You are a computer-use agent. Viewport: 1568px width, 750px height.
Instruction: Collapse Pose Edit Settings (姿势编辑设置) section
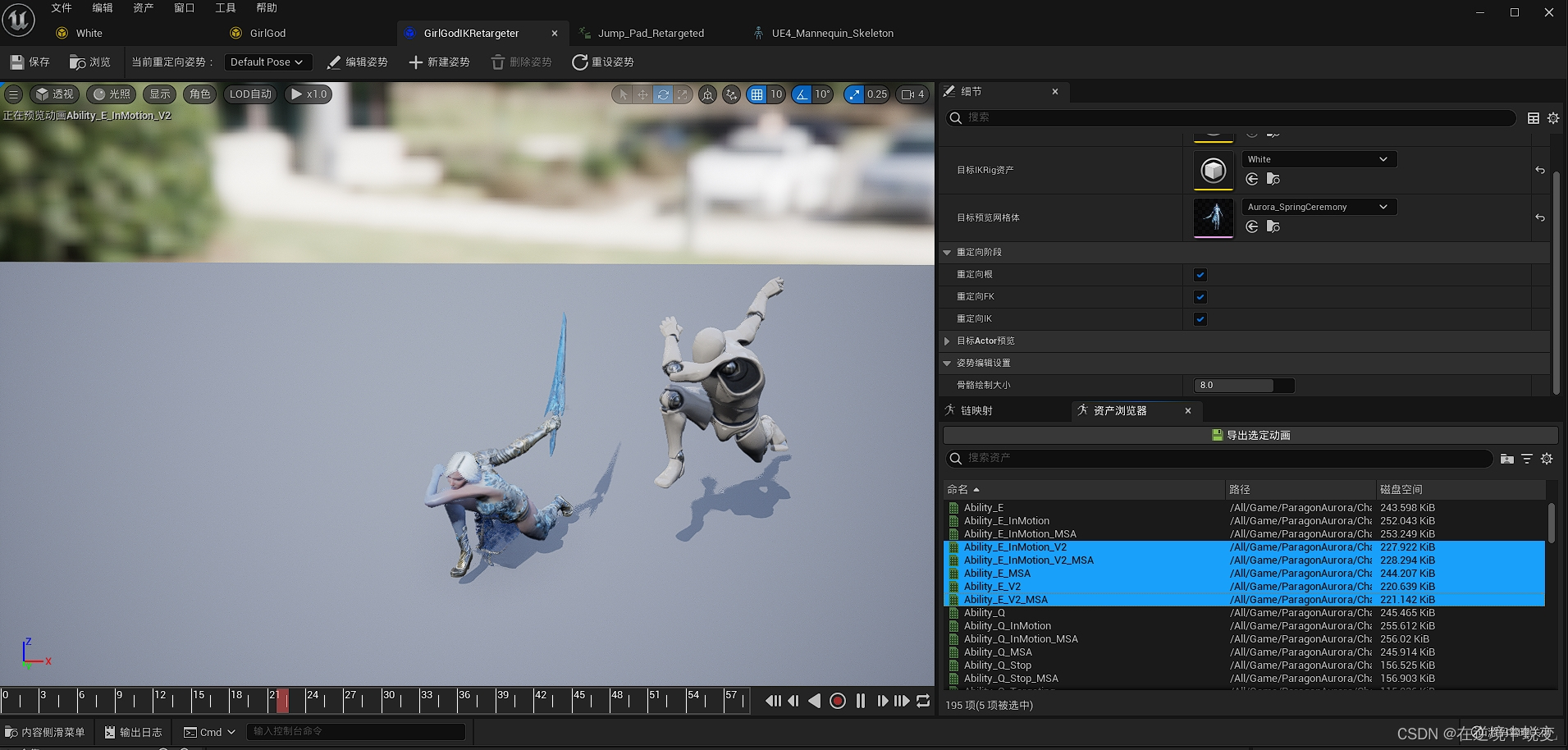point(947,364)
